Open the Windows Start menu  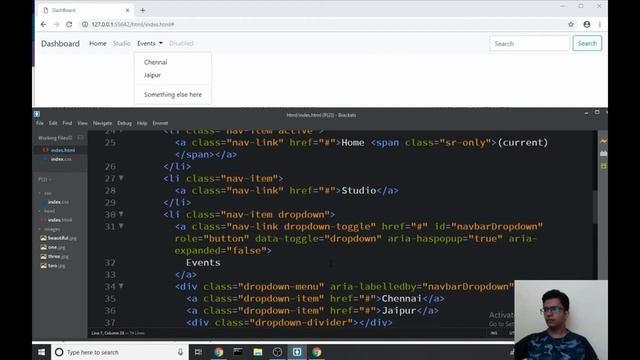(42, 352)
